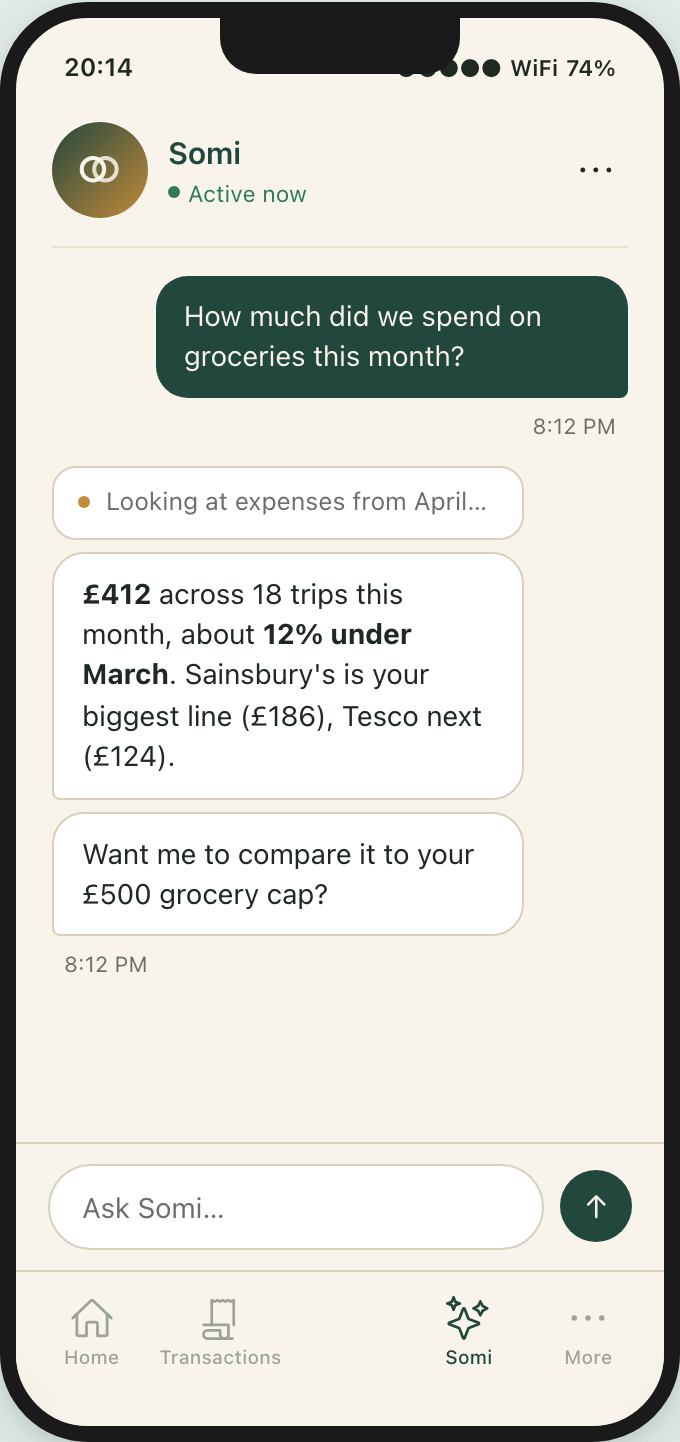Click the 20:14 clock in the status bar
680x1442 pixels.
(x=98, y=68)
